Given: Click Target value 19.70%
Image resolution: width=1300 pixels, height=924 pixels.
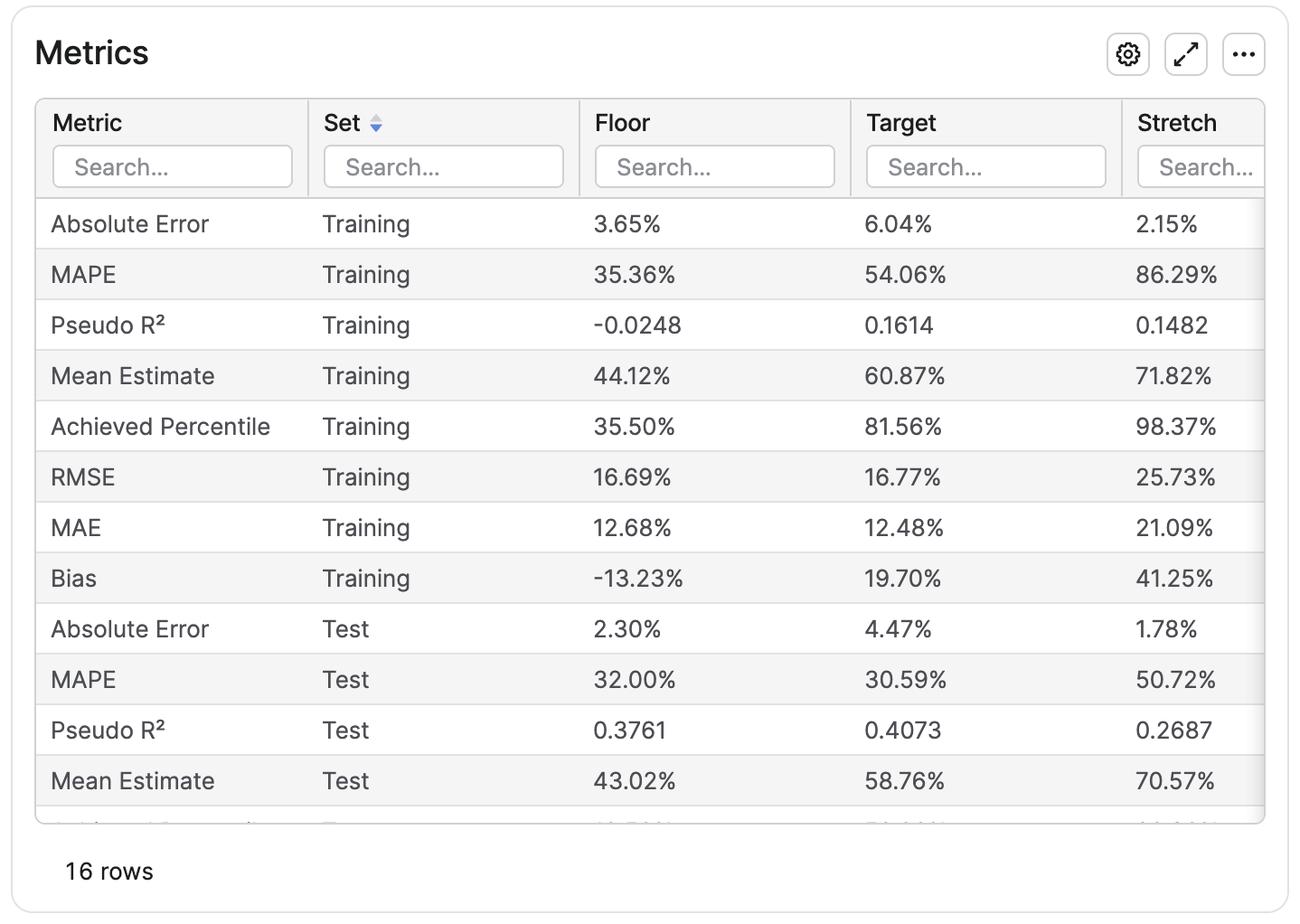Looking at the screenshot, I should tap(903, 579).
